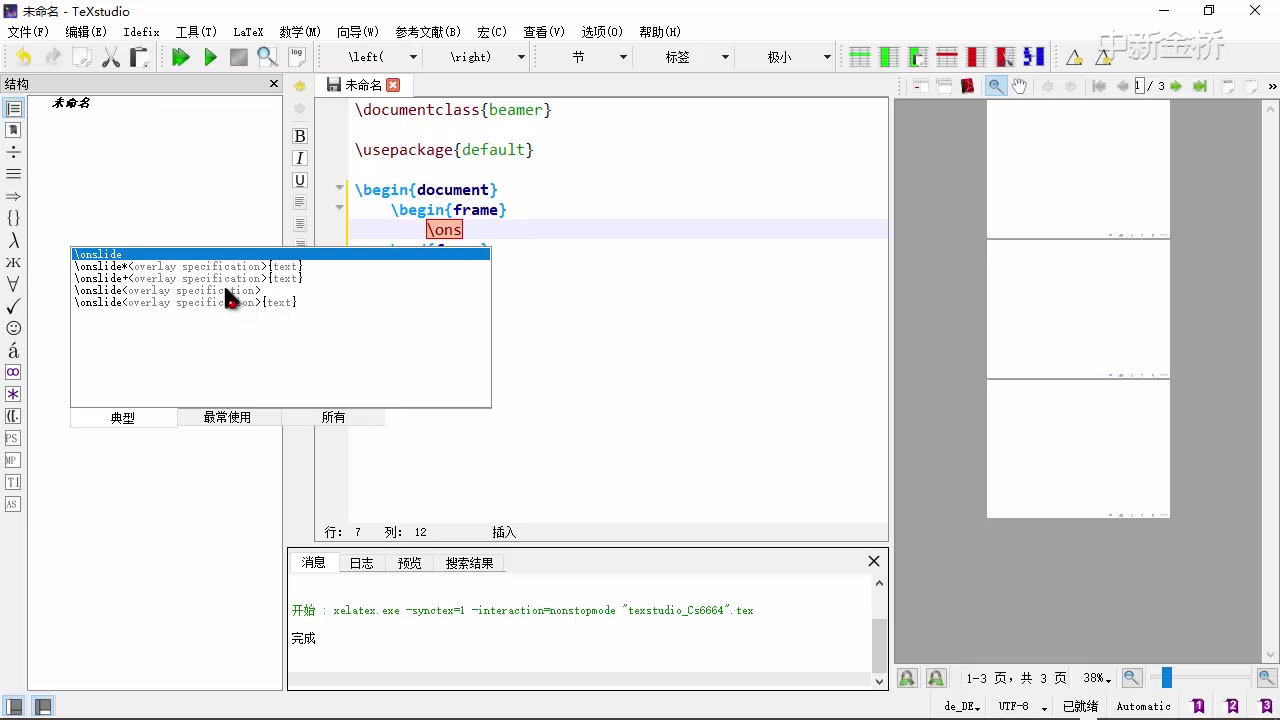Viewport: 1280px width, 720px height.
Task: Click the Paste clipboard icon
Action: pyautogui.click(x=139, y=58)
